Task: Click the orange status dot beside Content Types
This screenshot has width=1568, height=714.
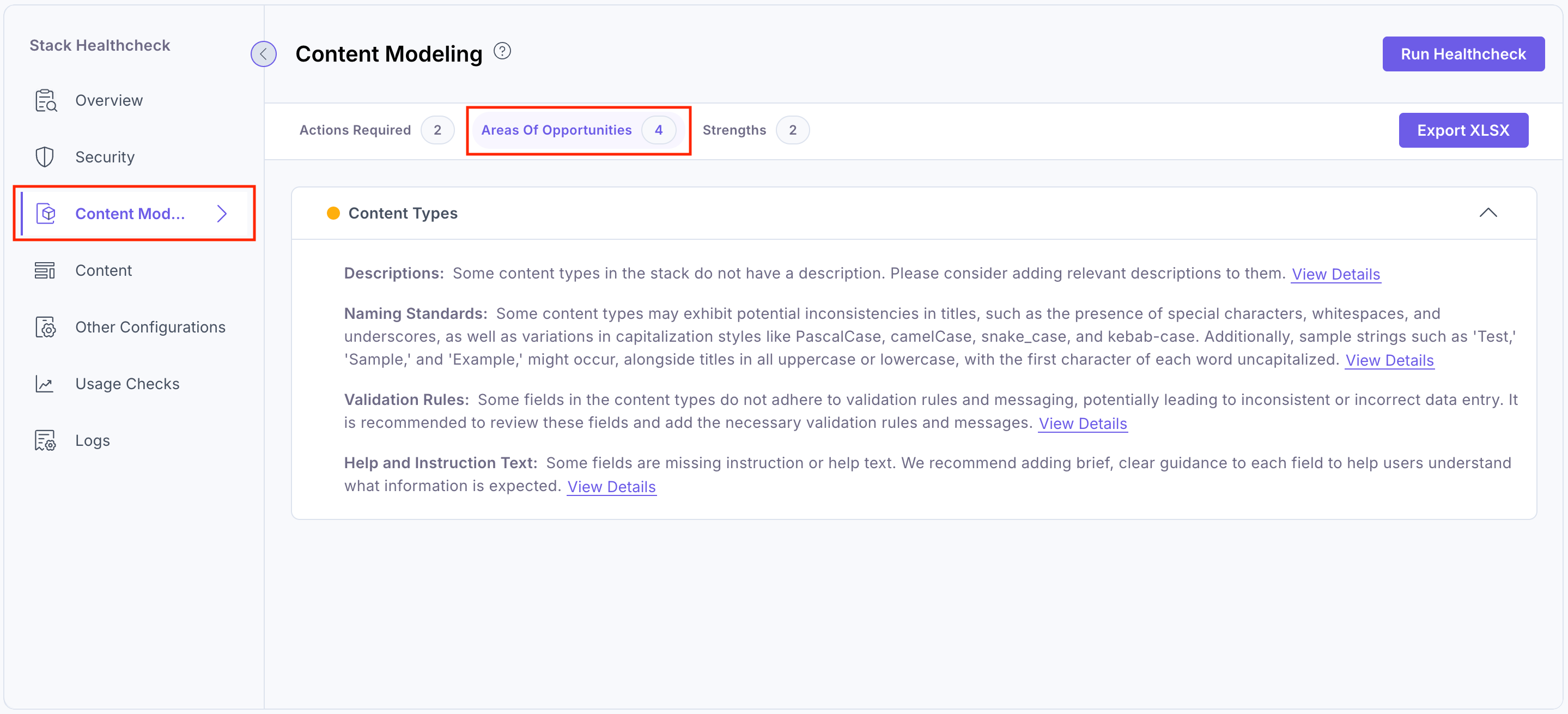Action: click(x=333, y=213)
